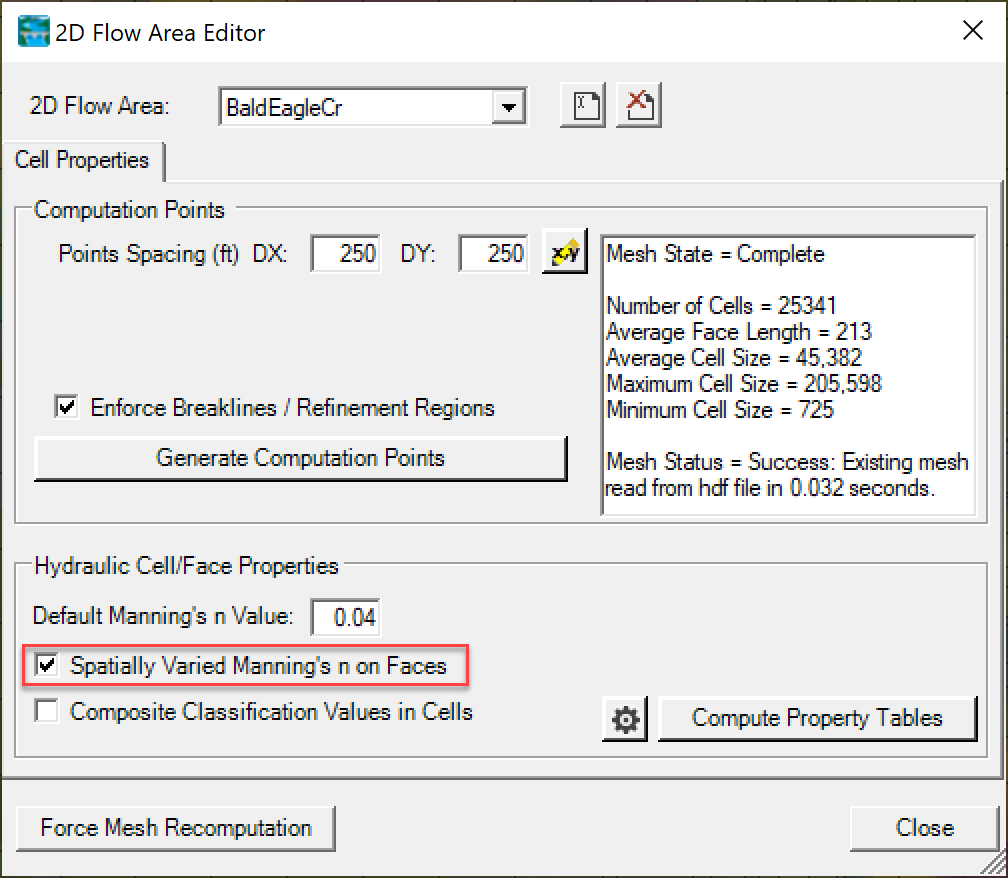Switch to the Cell Properties tab
Image resolution: width=1008 pixels, height=878 pixels.
click(84, 161)
